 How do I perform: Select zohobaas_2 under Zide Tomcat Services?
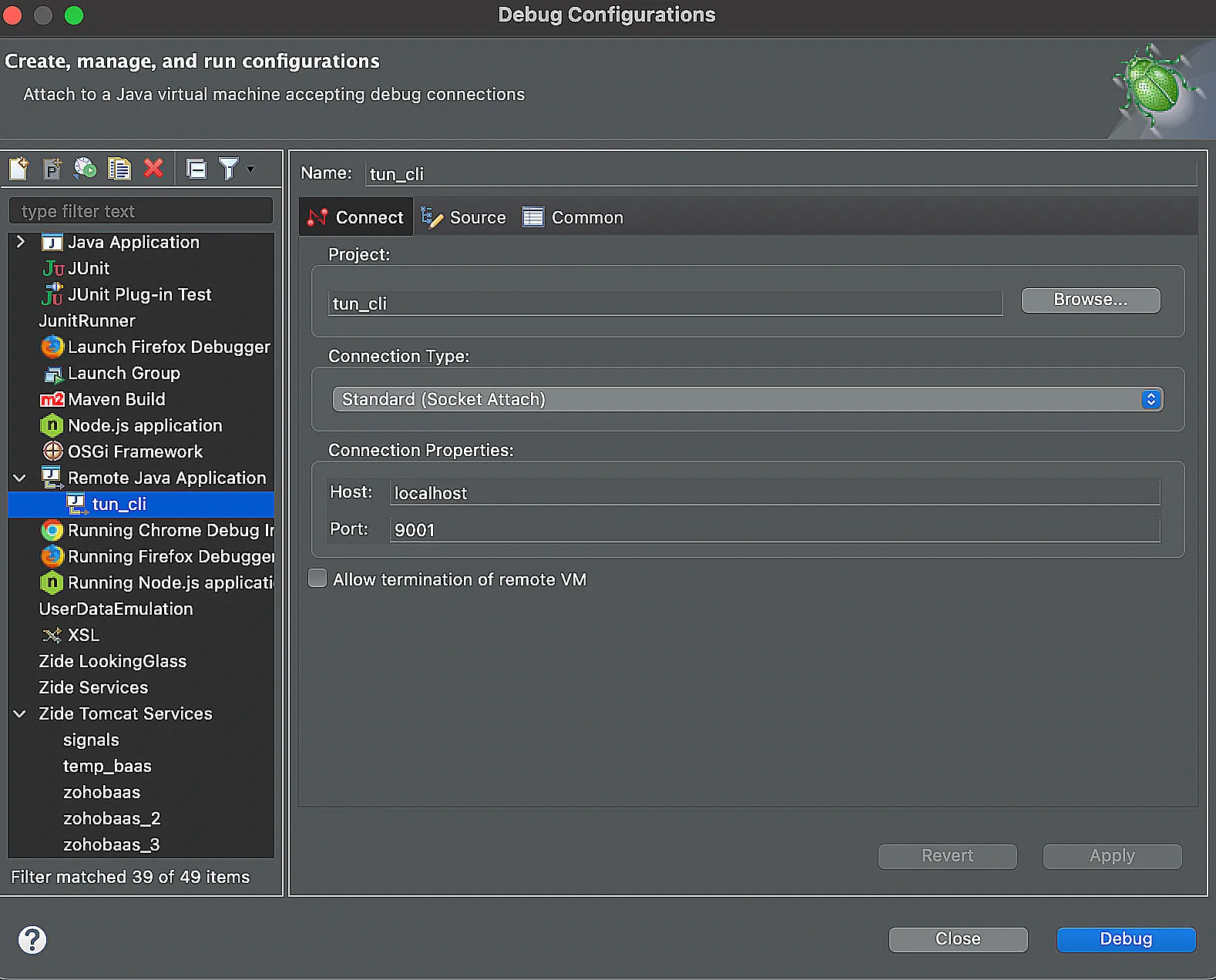pyautogui.click(x=112, y=818)
